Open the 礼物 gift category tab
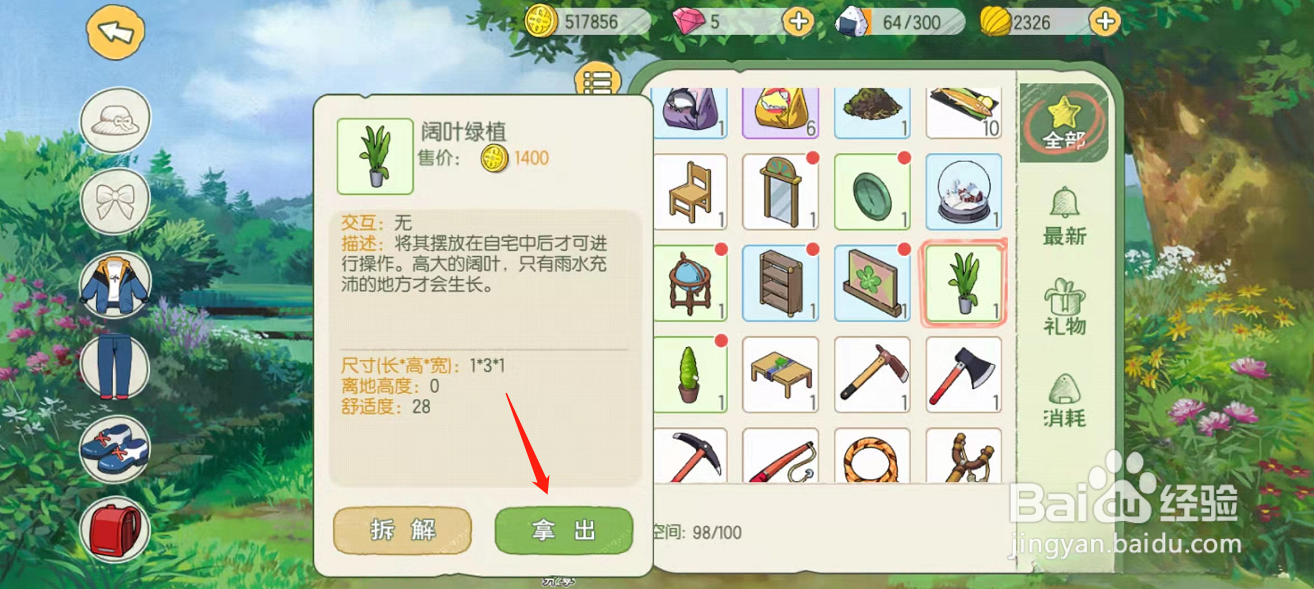Viewport: 1314px width, 589px height. pyautogui.click(x=1064, y=306)
